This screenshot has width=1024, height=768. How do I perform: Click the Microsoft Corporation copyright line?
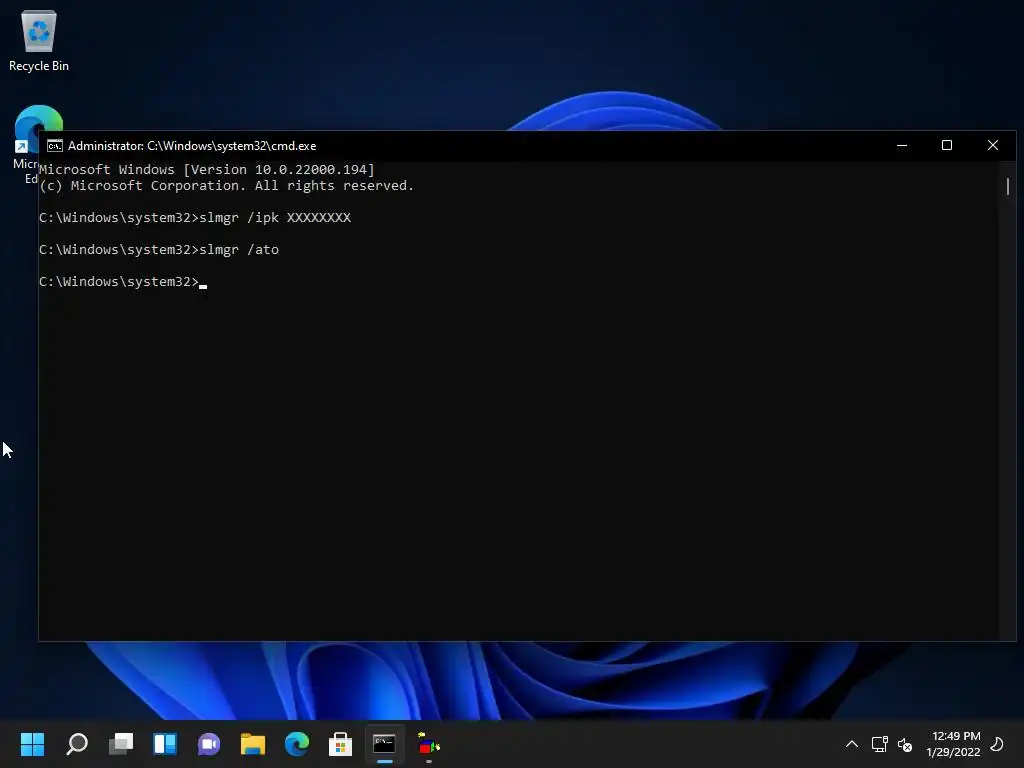pyautogui.click(x=226, y=186)
